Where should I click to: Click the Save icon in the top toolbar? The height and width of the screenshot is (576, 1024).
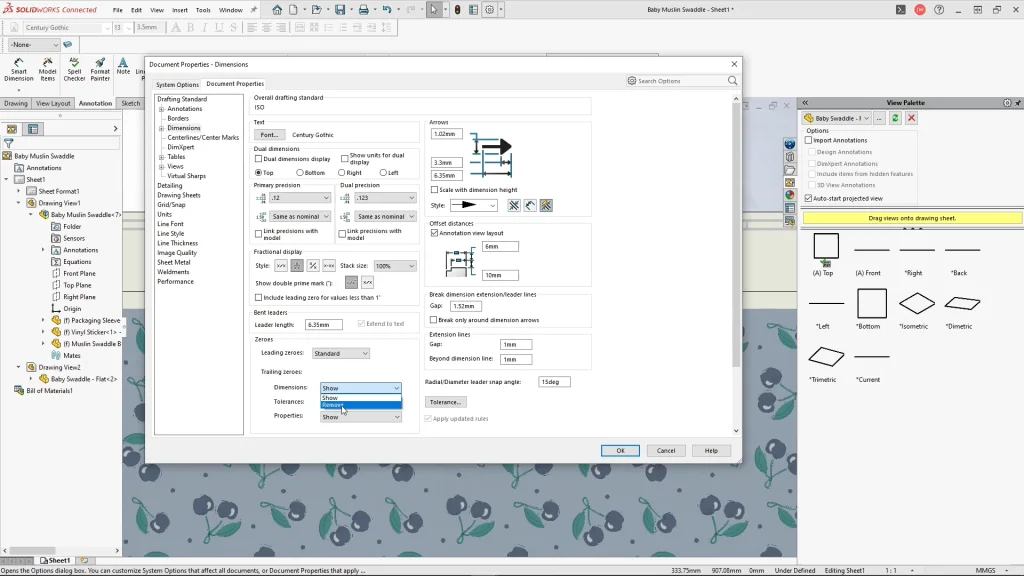pyautogui.click(x=340, y=10)
